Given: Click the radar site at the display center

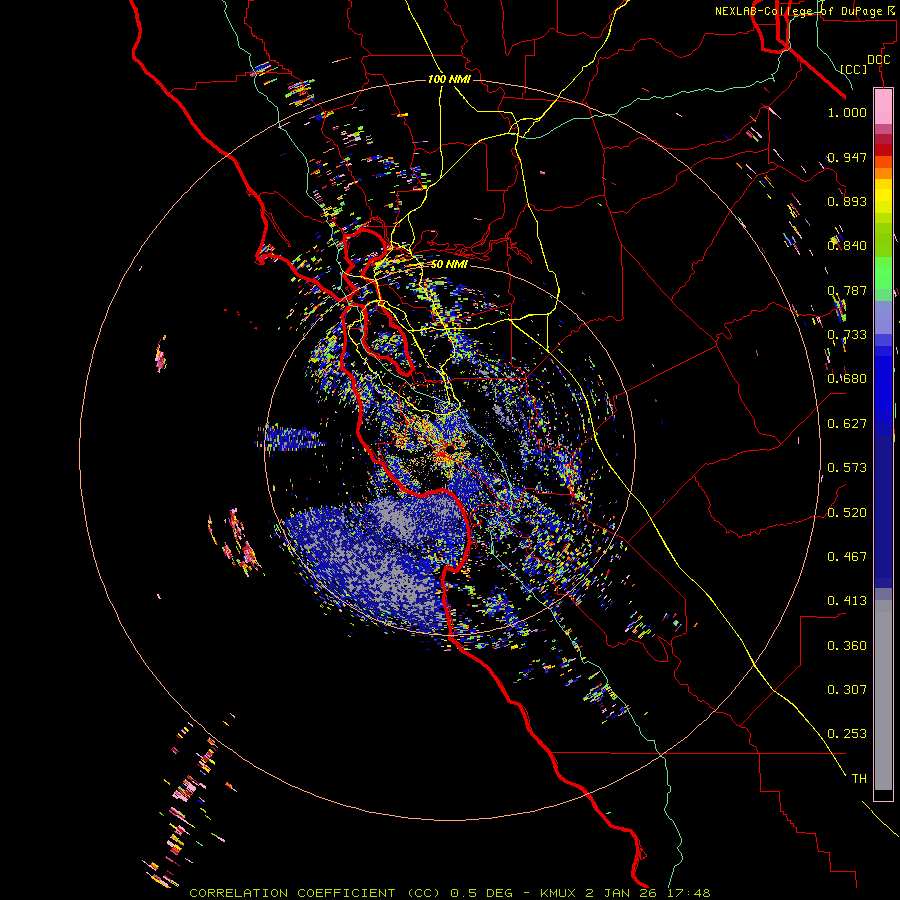Looking at the screenshot, I should tap(450, 448).
